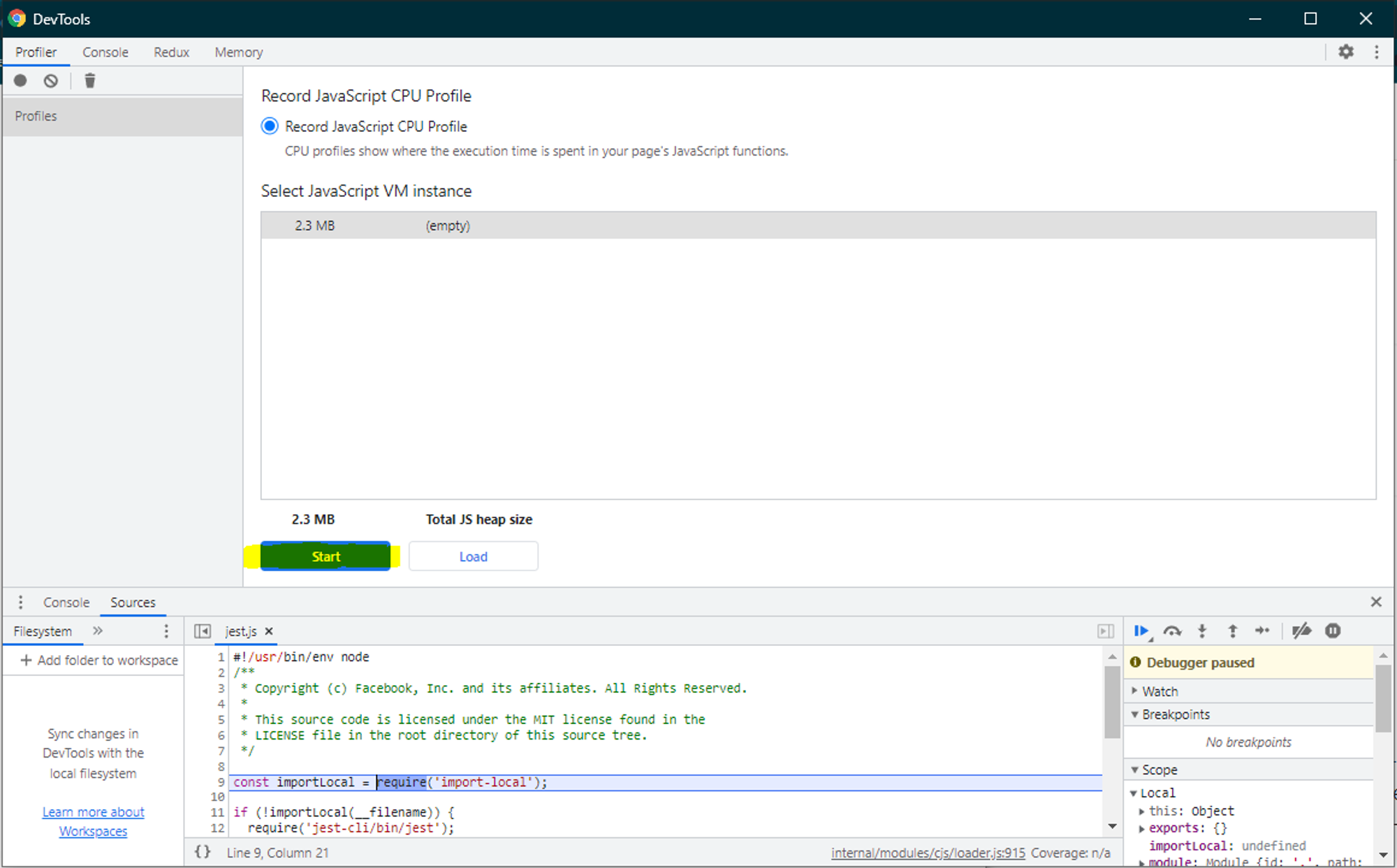Click the require('jest-cli/bin/jest') code line
1397x868 pixels.
pos(351,828)
